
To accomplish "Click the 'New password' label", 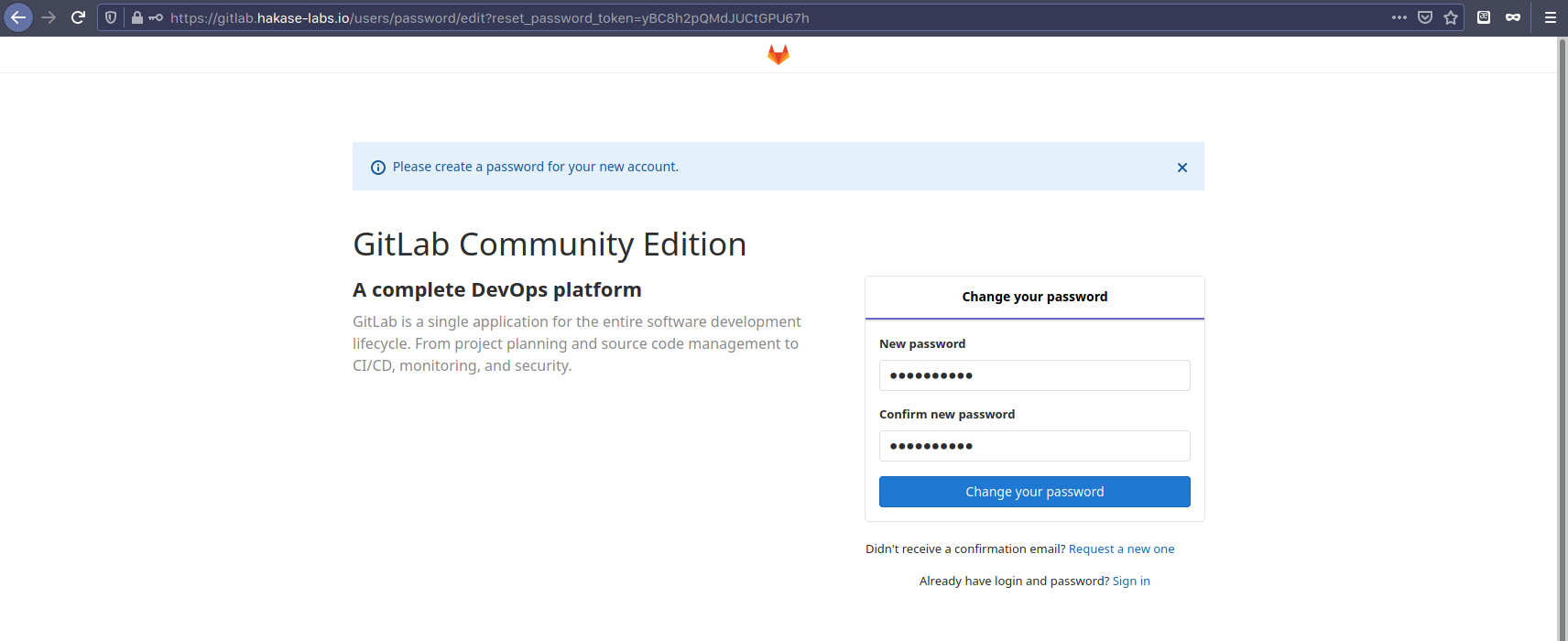I will pyautogui.click(x=922, y=344).
